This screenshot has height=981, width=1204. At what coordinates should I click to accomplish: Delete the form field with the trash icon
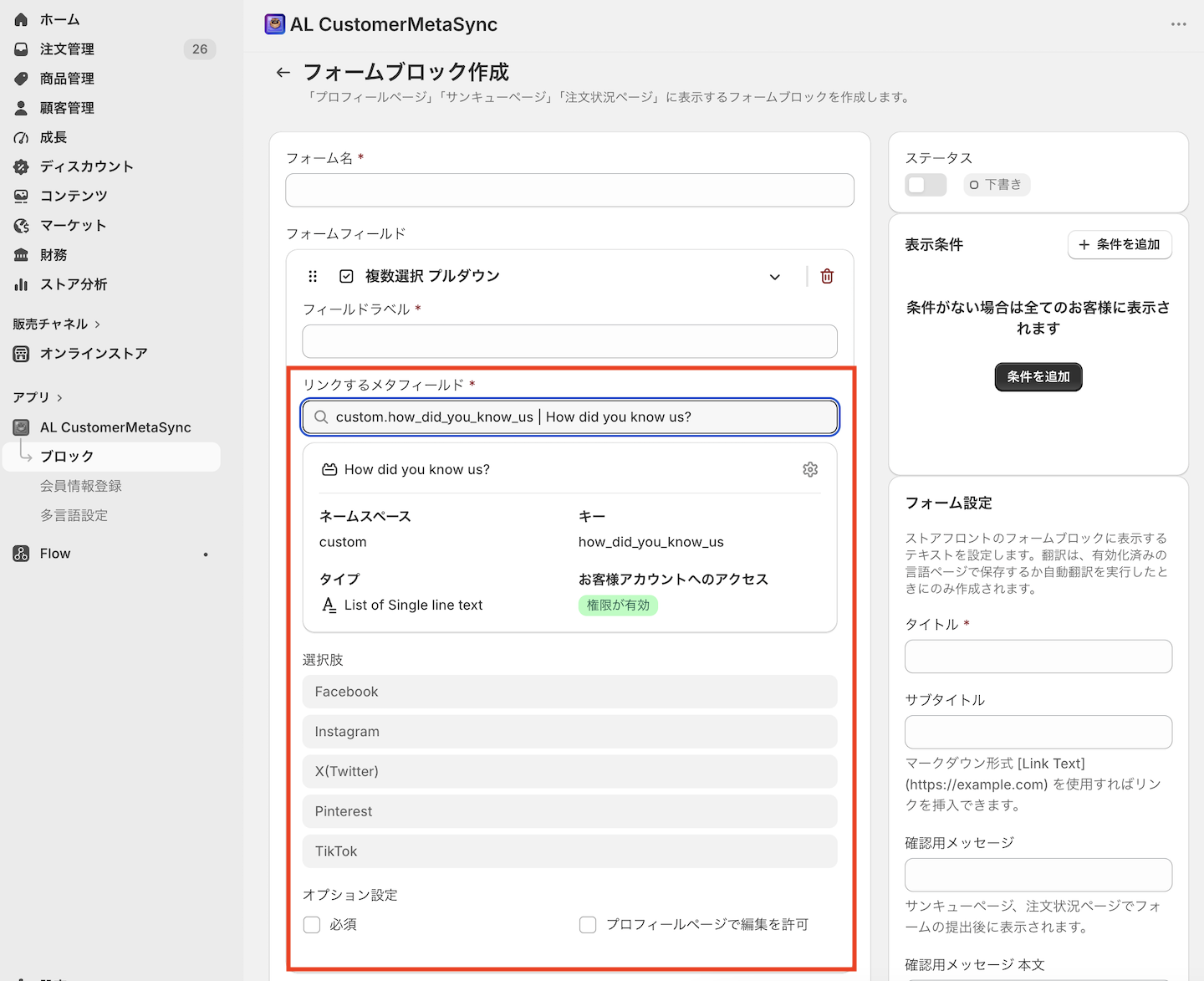click(x=827, y=276)
